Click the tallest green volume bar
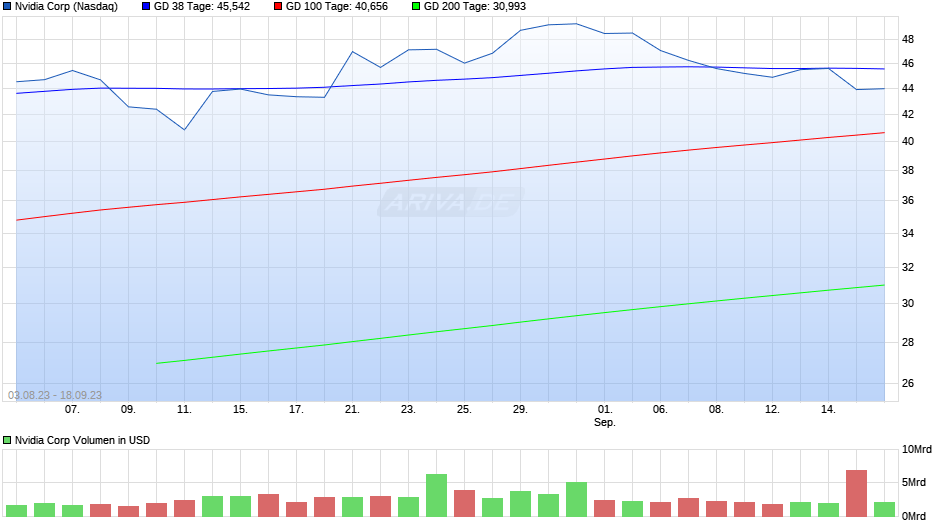The height and width of the screenshot is (526, 940). (436, 495)
